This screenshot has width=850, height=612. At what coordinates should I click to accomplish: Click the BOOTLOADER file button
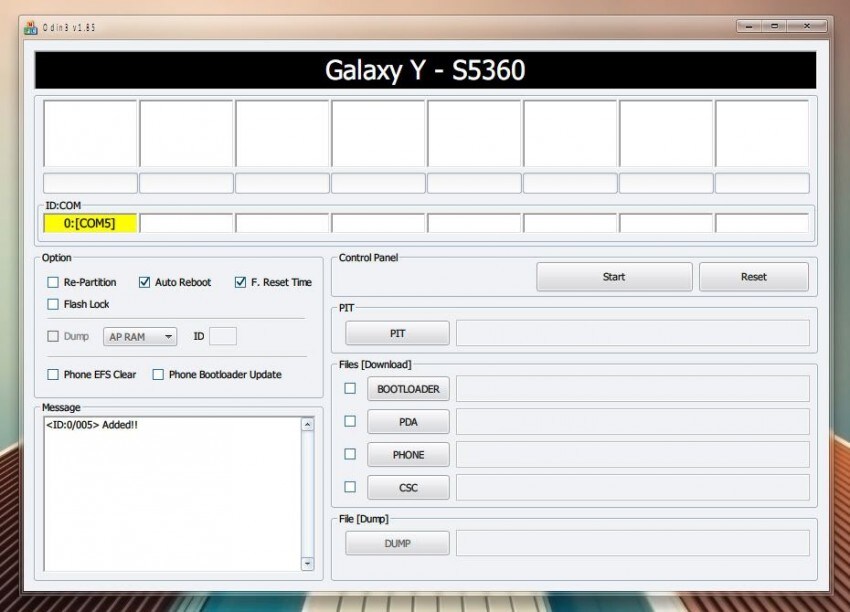point(408,389)
